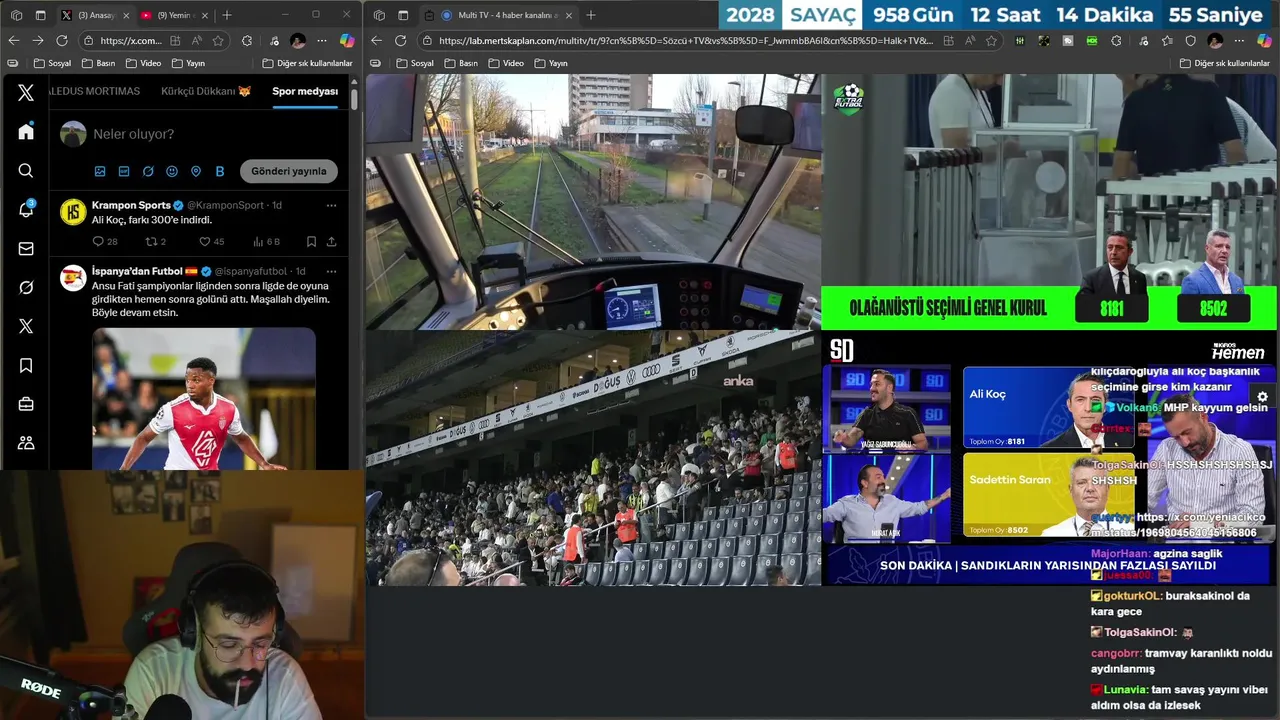
Task: Click the X timeline vertical scrollbar
Action: tap(354, 99)
